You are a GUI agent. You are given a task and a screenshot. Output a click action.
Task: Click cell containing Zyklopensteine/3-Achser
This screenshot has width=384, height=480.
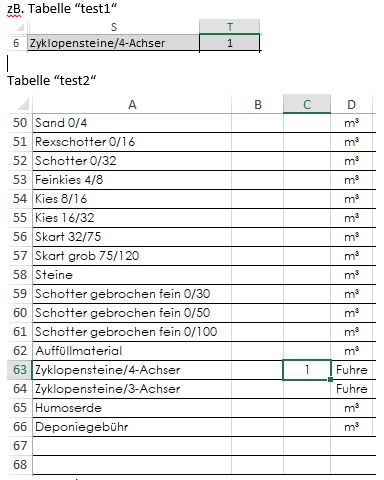[132, 389]
